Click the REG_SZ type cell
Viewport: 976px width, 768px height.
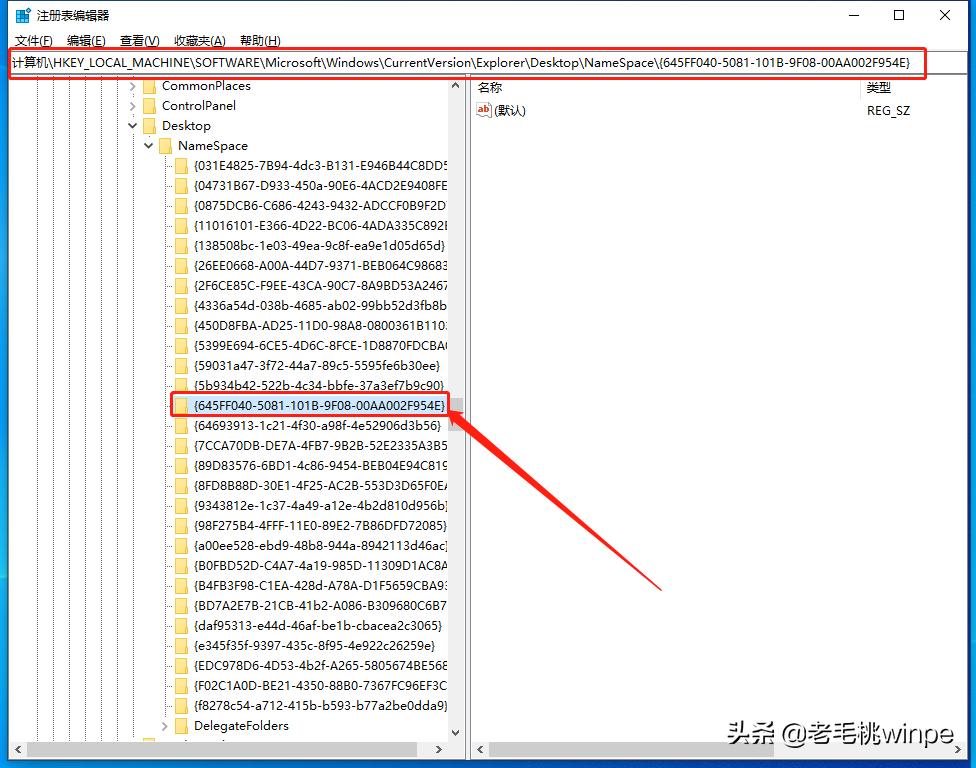pyautogui.click(x=888, y=111)
